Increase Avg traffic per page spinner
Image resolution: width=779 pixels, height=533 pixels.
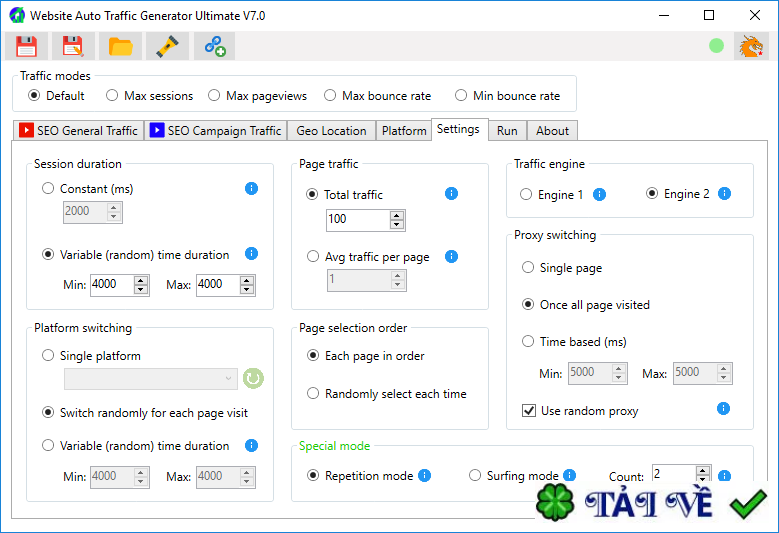397,276
